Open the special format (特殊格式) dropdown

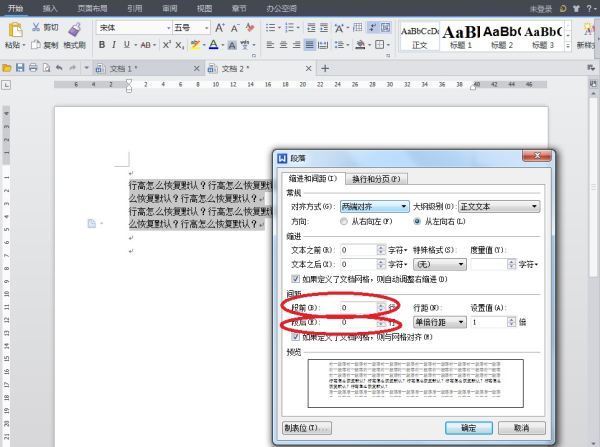tap(440, 264)
